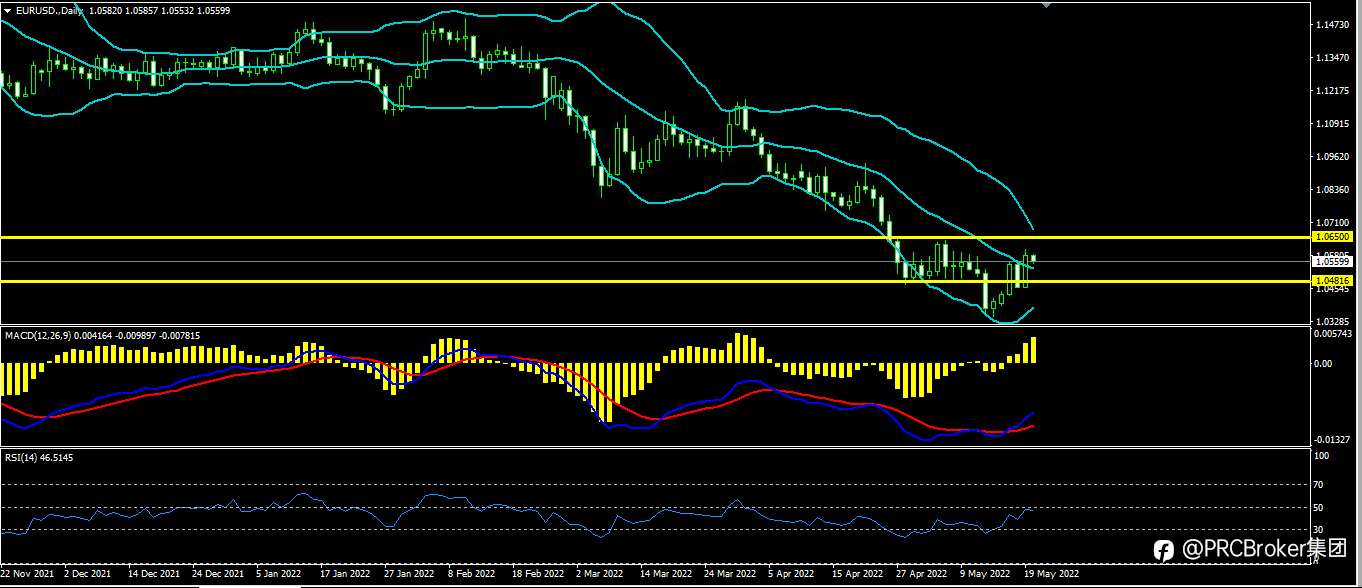Click the 22 Nov 2021 date label
1362x588 pixels.
coord(26,575)
